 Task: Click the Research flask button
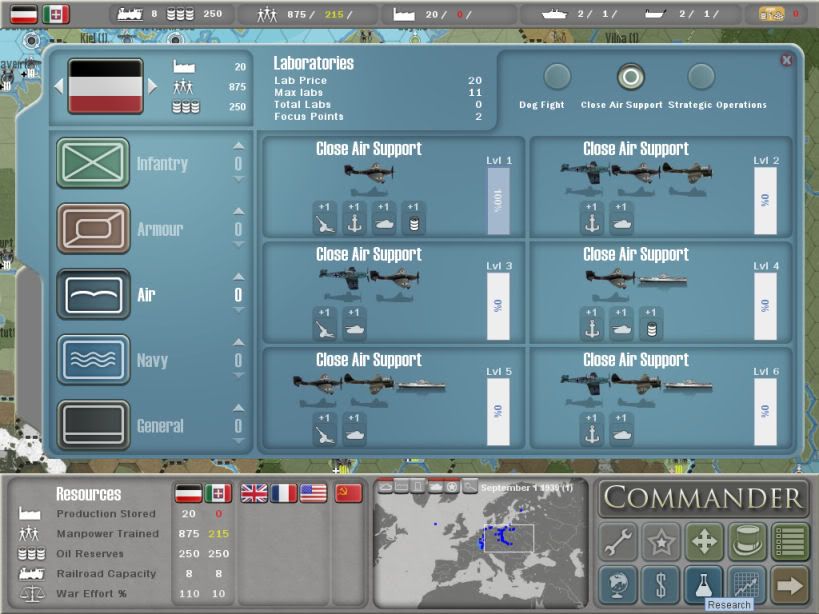tap(704, 584)
